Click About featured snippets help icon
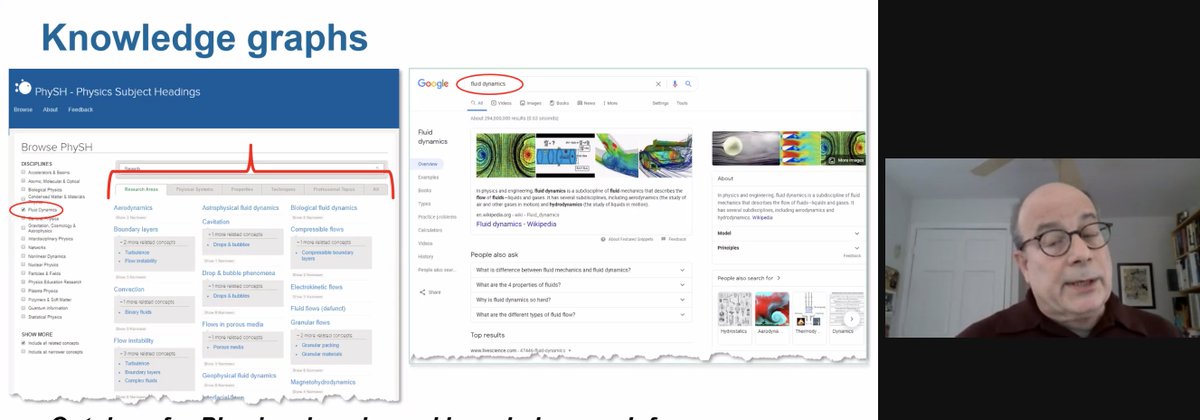Image resolution: width=1200 pixels, height=420 pixels. [603, 239]
